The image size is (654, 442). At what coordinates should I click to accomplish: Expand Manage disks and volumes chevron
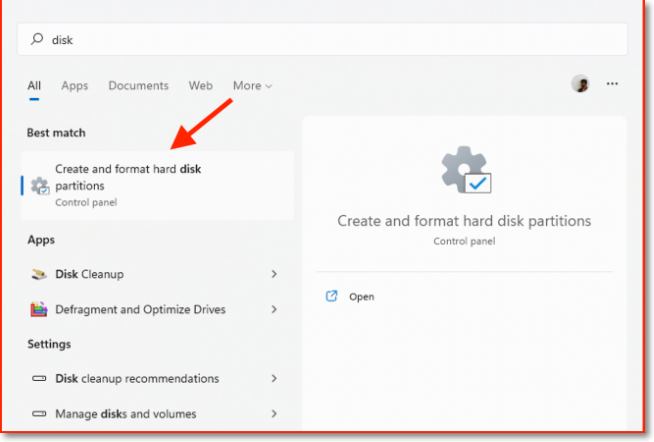(x=274, y=414)
